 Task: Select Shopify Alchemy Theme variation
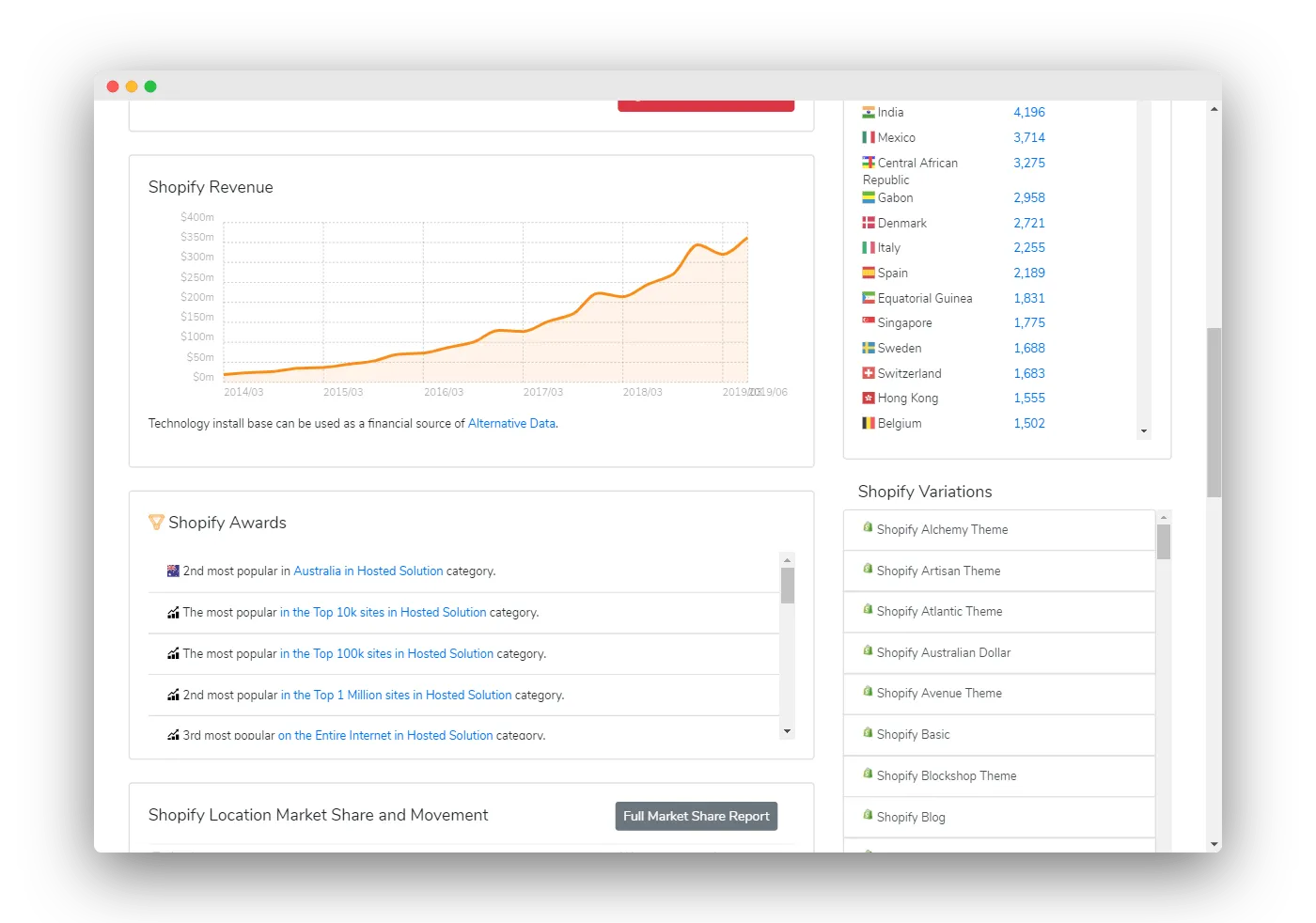point(942,530)
